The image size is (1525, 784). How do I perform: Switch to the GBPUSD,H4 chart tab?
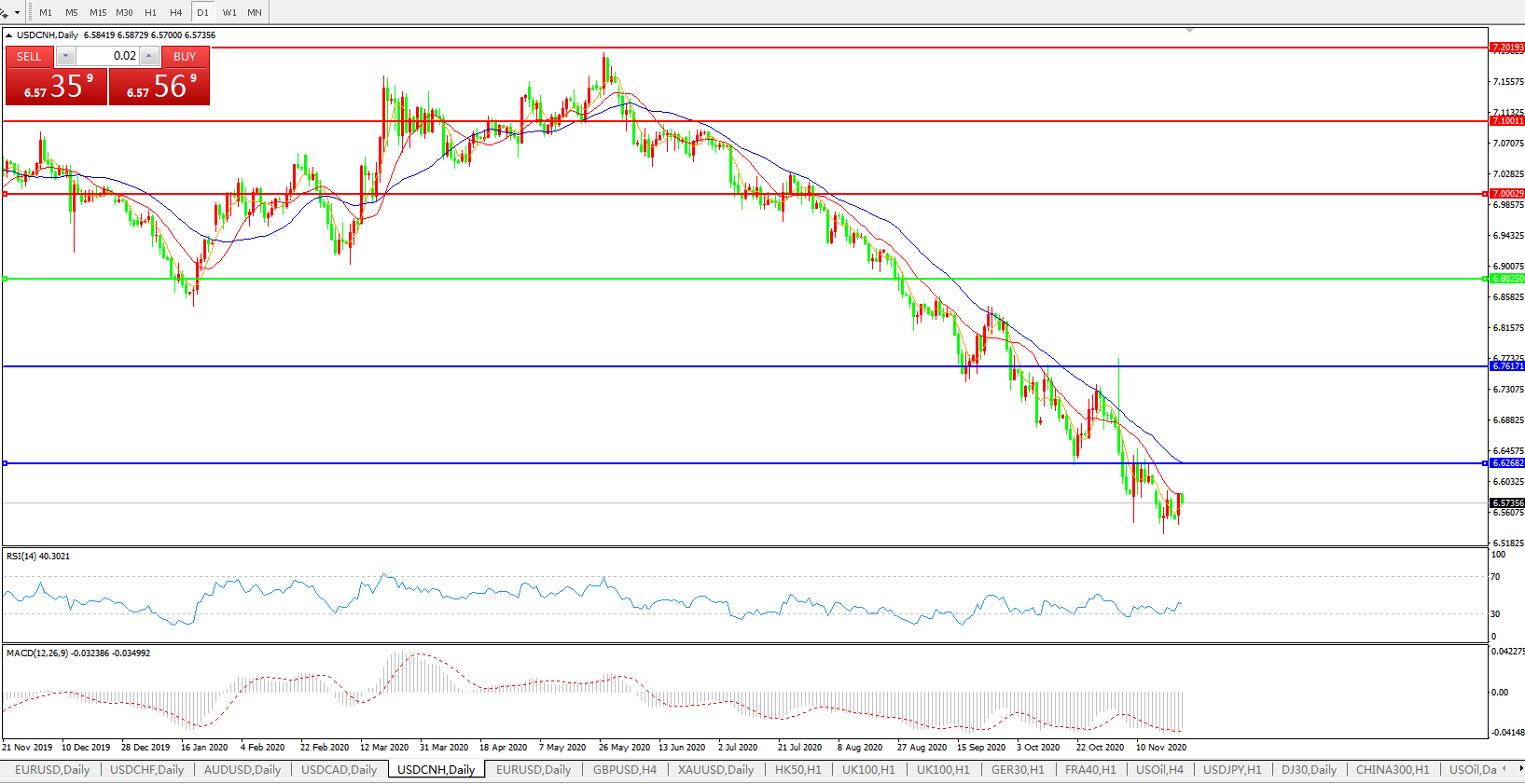point(624,769)
